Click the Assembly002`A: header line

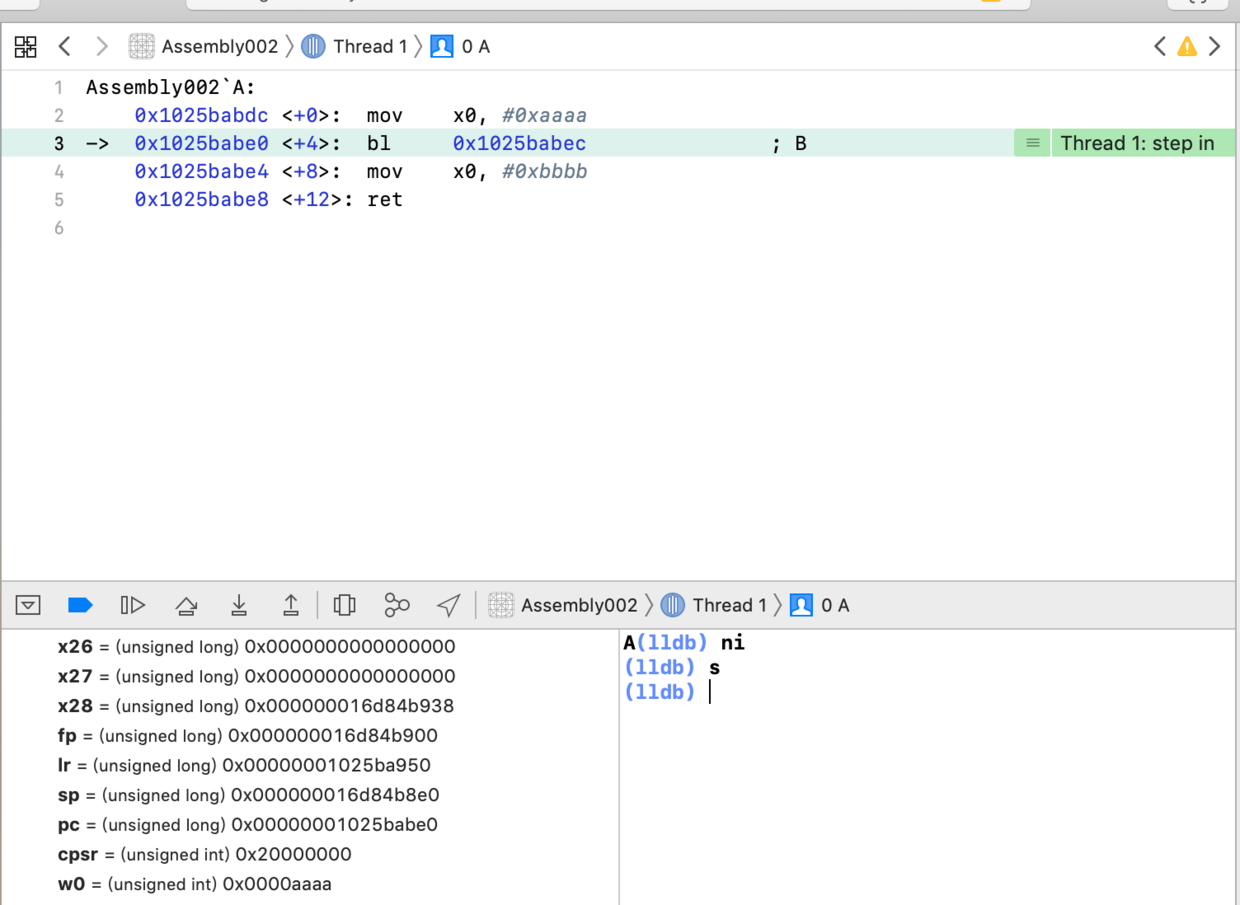[171, 87]
